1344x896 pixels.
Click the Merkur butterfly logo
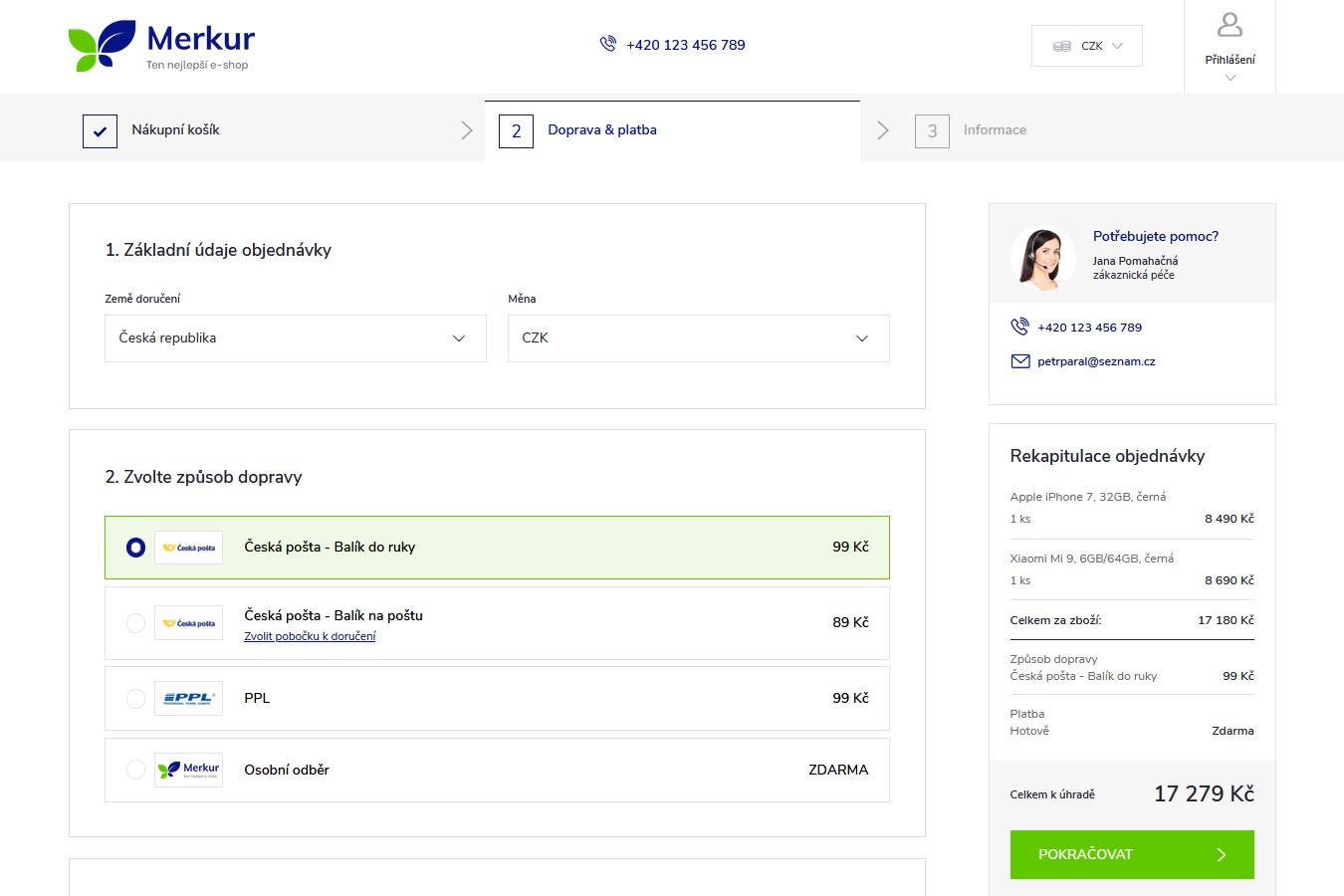coord(102,46)
